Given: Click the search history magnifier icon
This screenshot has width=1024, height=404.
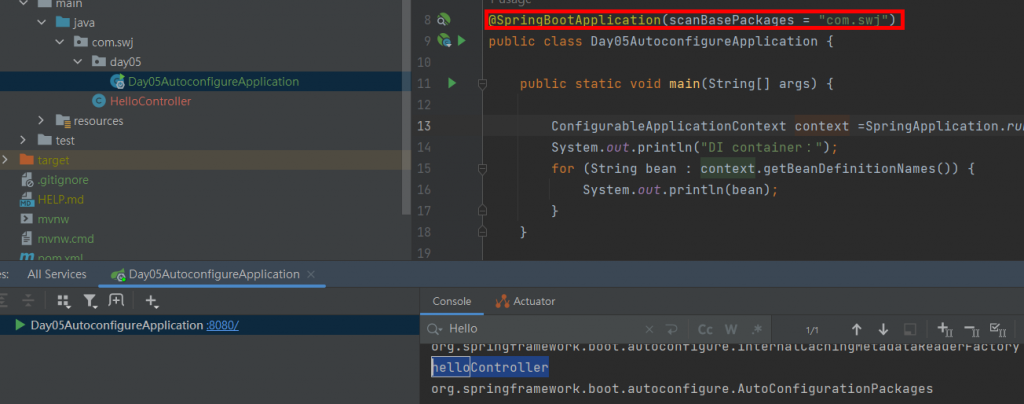Looking at the screenshot, I should tap(436, 329).
